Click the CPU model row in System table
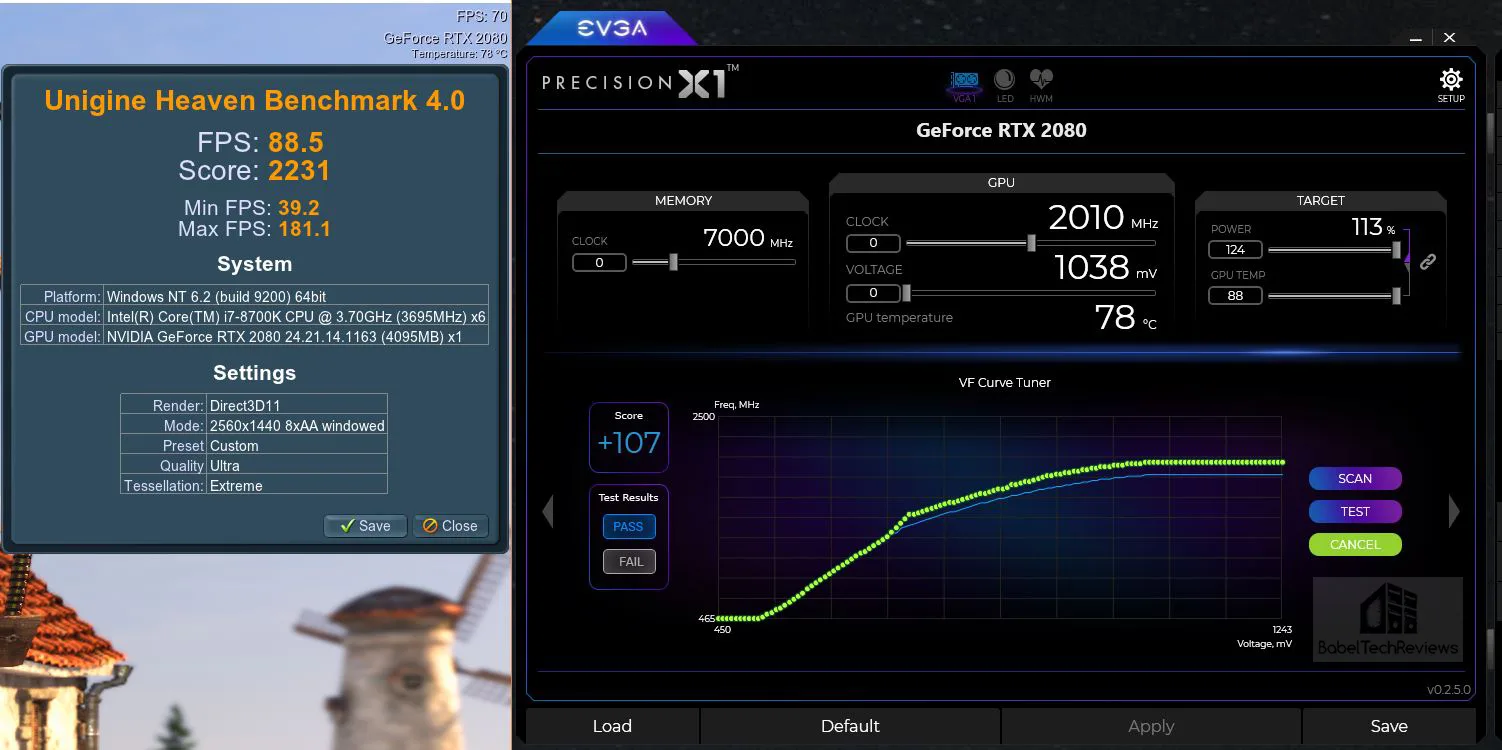Viewport: 1502px width, 750px height. click(x=254, y=316)
